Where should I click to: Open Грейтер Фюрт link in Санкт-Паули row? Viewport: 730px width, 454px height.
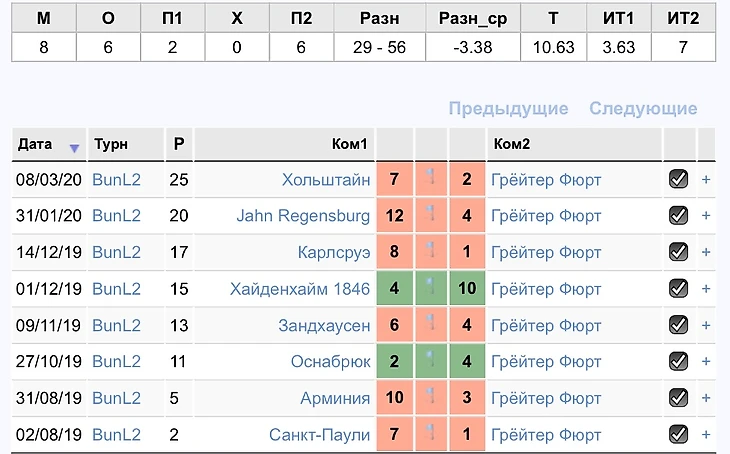coord(546,434)
